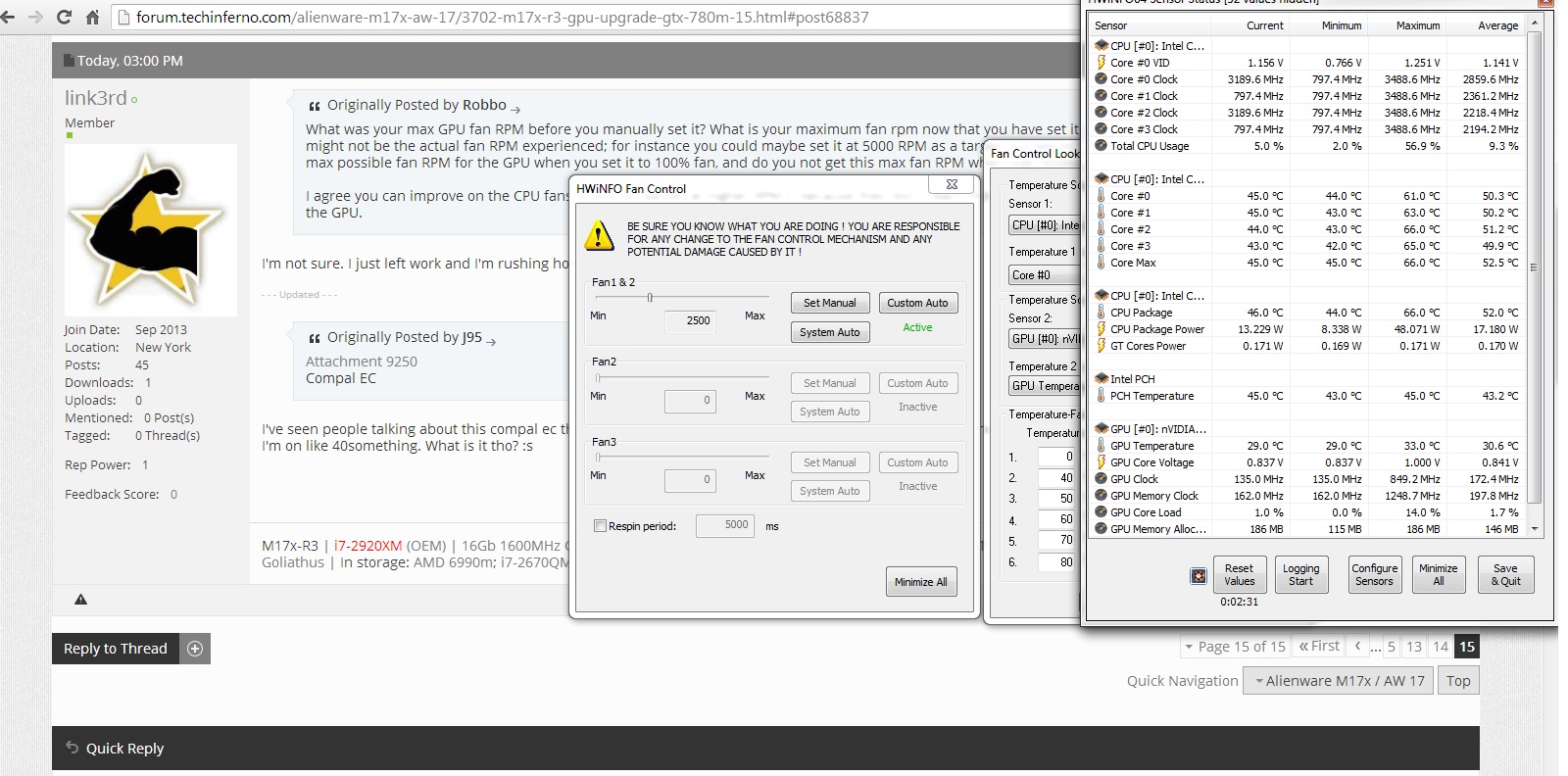
Task: Click the sensor list vertical scrollbar thumb
Action: click(x=1535, y=267)
